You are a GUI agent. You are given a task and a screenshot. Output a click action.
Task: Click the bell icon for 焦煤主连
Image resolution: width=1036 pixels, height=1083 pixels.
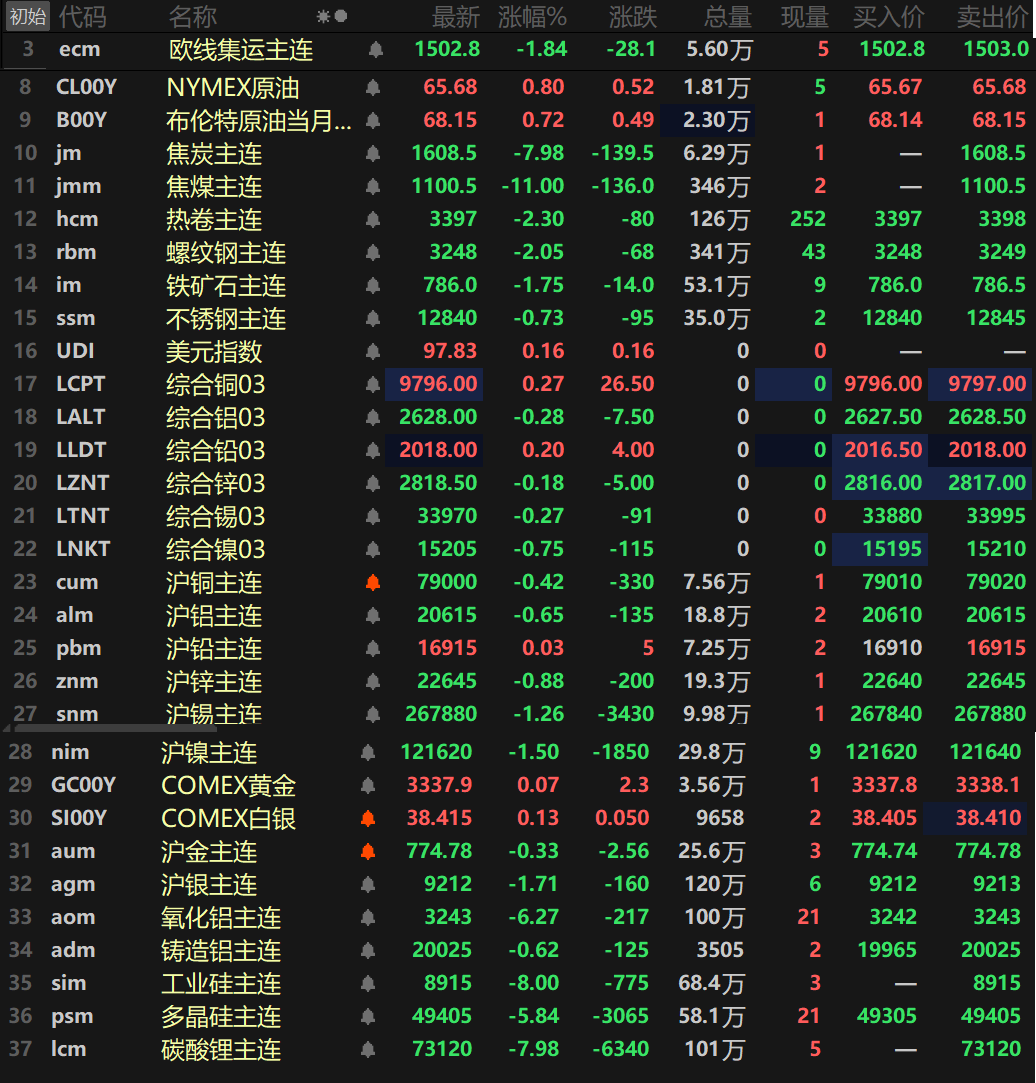coord(373,187)
